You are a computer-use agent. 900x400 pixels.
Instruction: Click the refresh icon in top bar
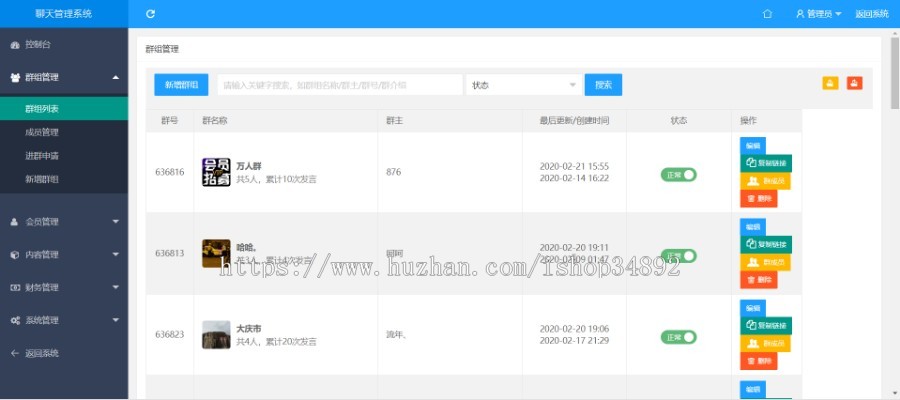[x=150, y=14]
